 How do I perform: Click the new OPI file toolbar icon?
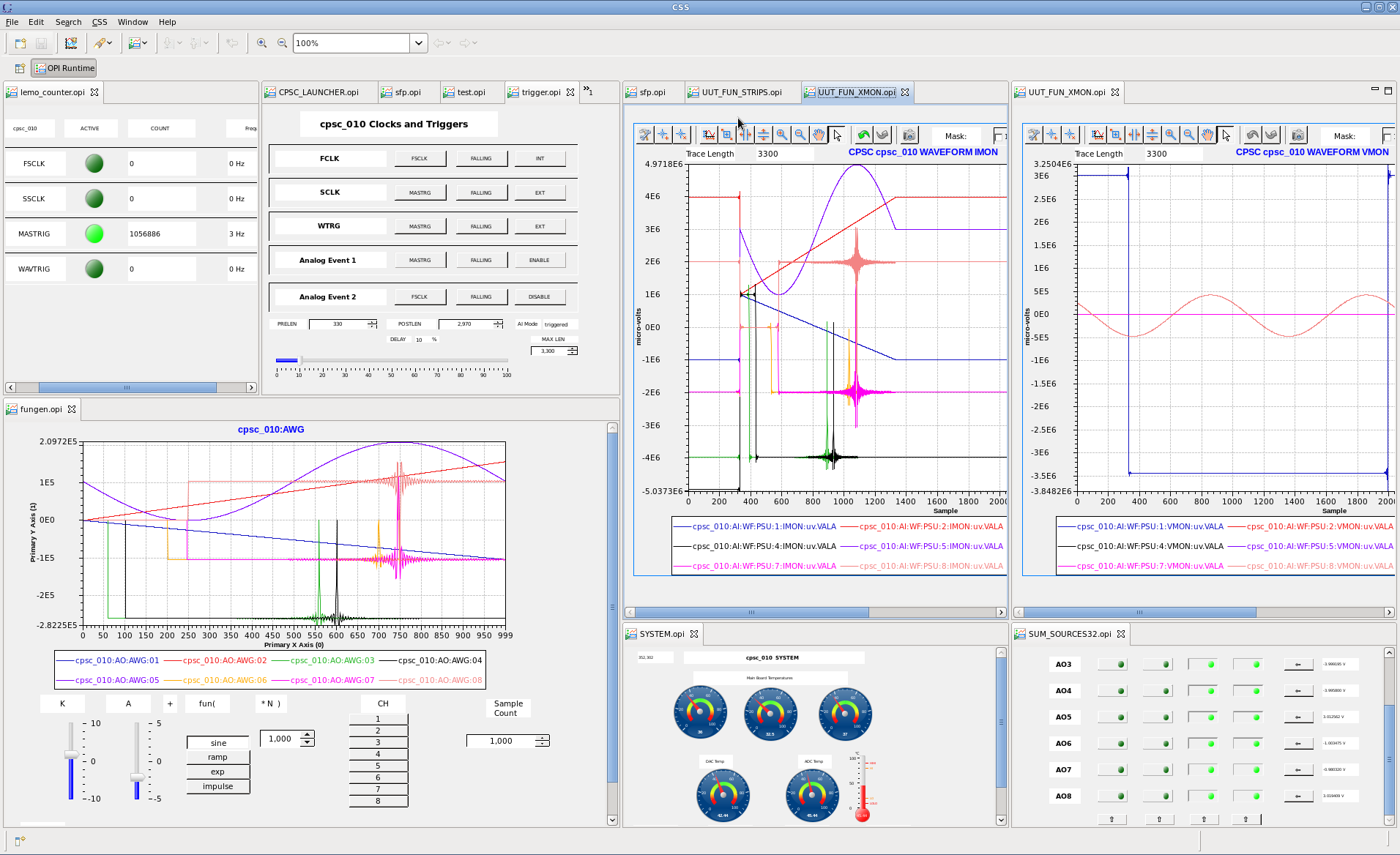point(21,43)
